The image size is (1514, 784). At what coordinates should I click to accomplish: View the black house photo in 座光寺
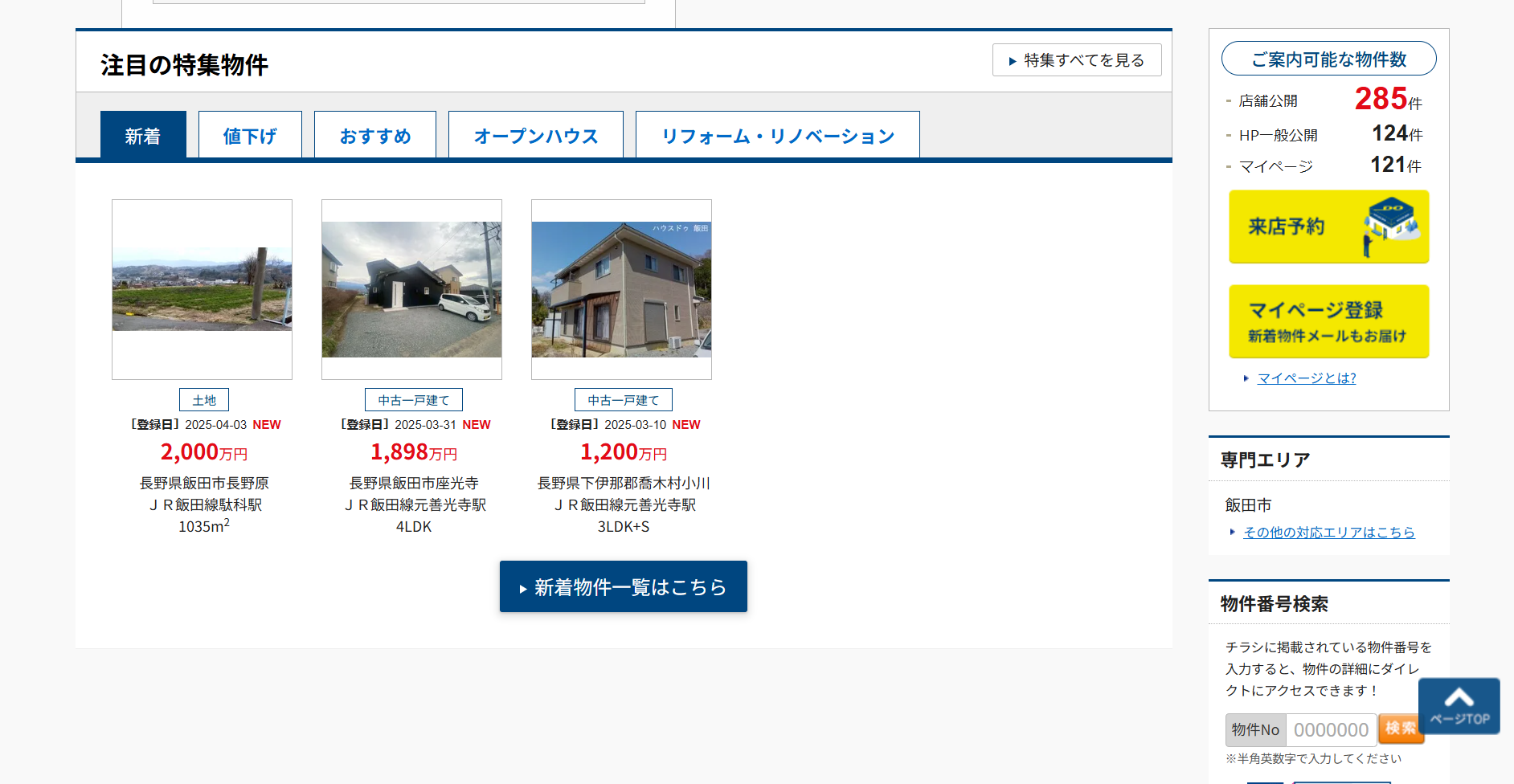pos(411,289)
